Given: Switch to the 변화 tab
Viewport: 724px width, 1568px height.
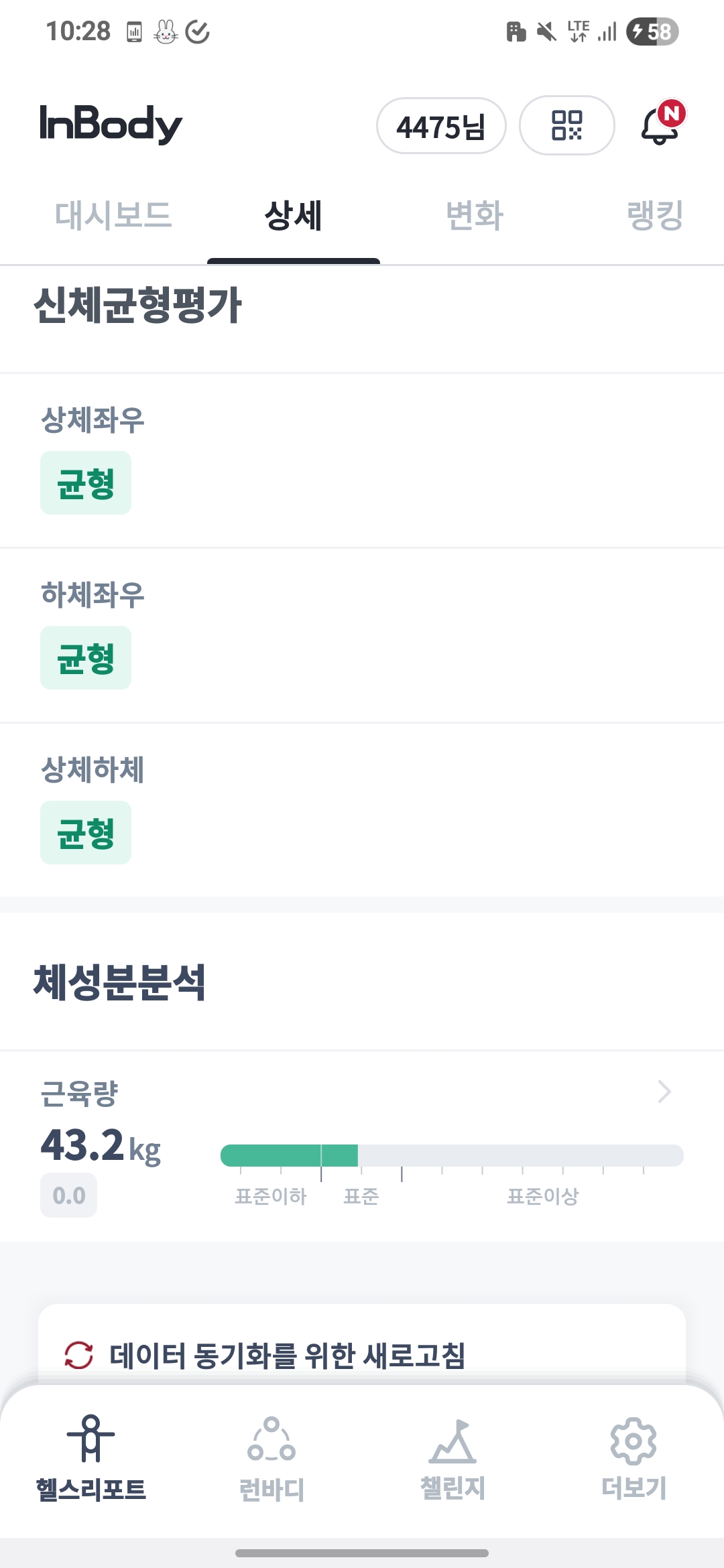Looking at the screenshot, I should pyautogui.click(x=475, y=216).
